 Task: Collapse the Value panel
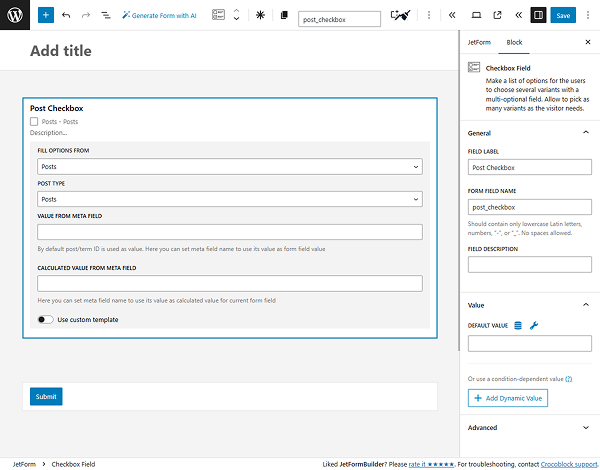point(529,305)
